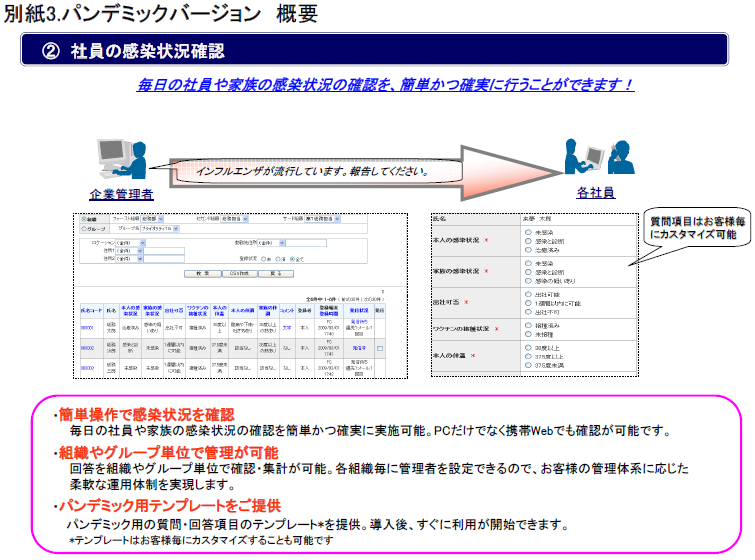Image resolution: width=755 pixels, height=560 pixels.
Task: Select 済 for 登録状況
Action: [x=278, y=259]
